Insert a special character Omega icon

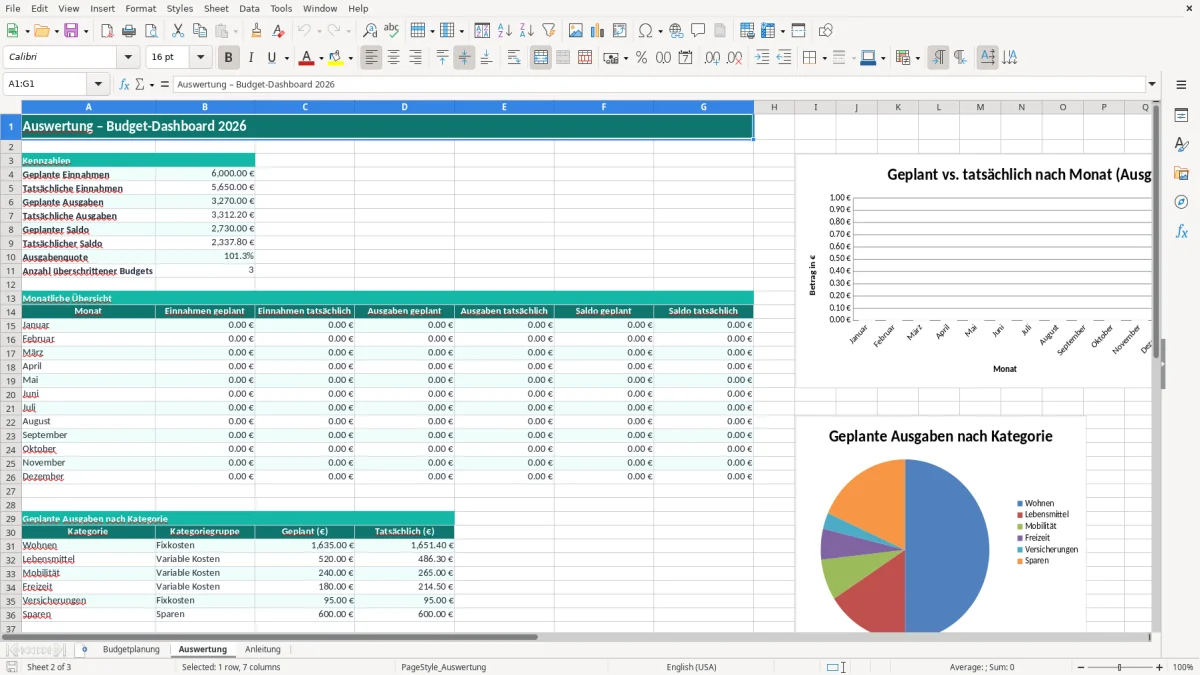644,31
